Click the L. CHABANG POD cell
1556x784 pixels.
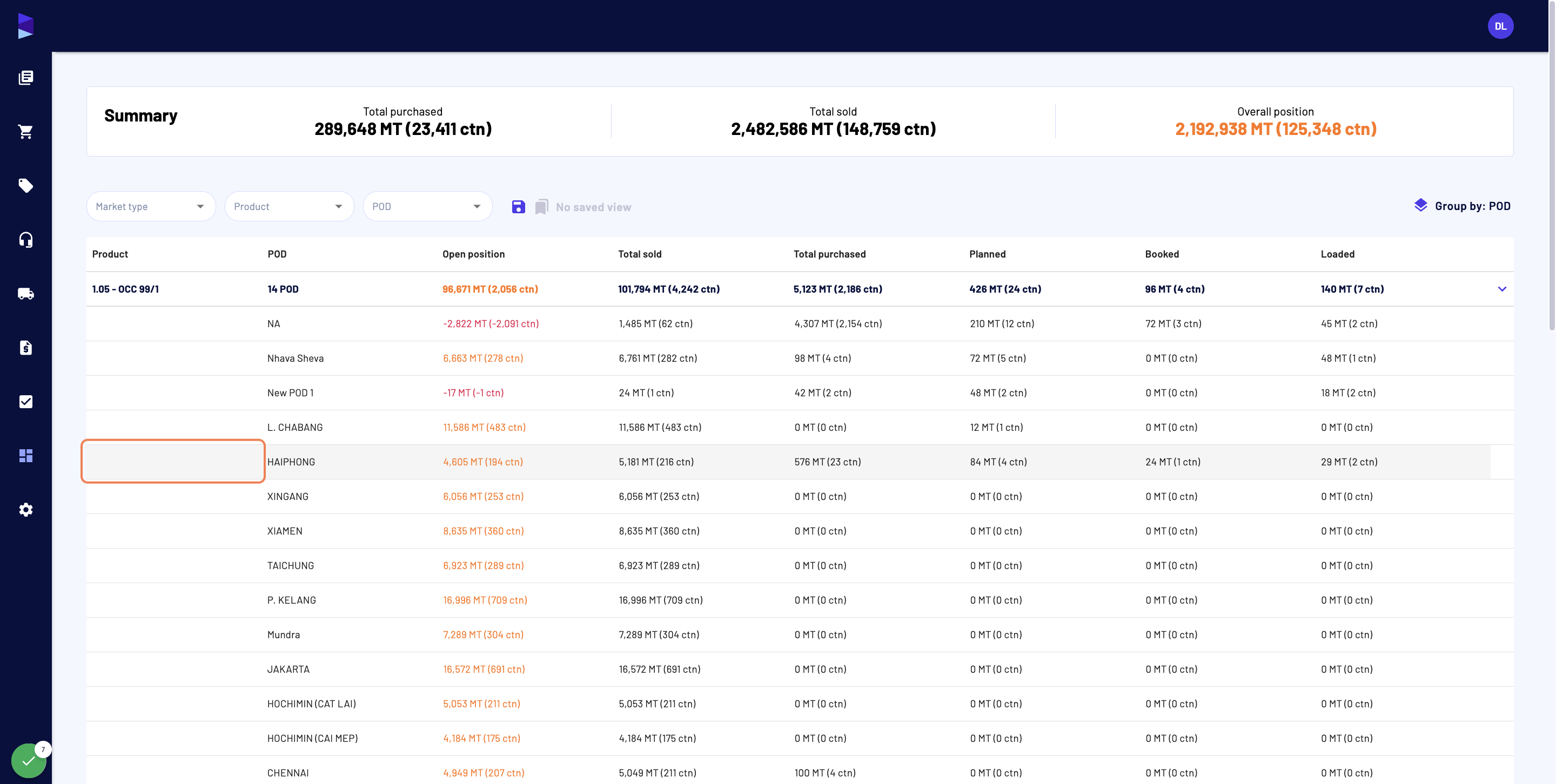(x=295, y=427)
